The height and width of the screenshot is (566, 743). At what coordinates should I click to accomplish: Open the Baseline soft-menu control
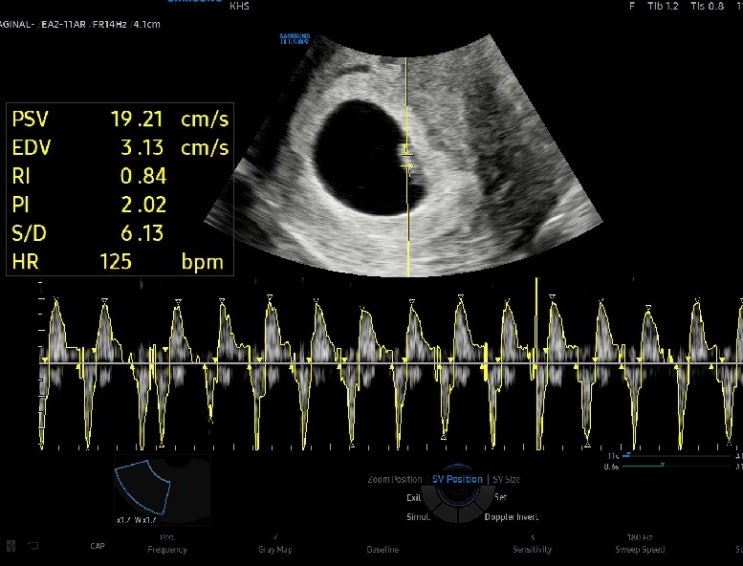pyautogui.click(x=382, y=549)
